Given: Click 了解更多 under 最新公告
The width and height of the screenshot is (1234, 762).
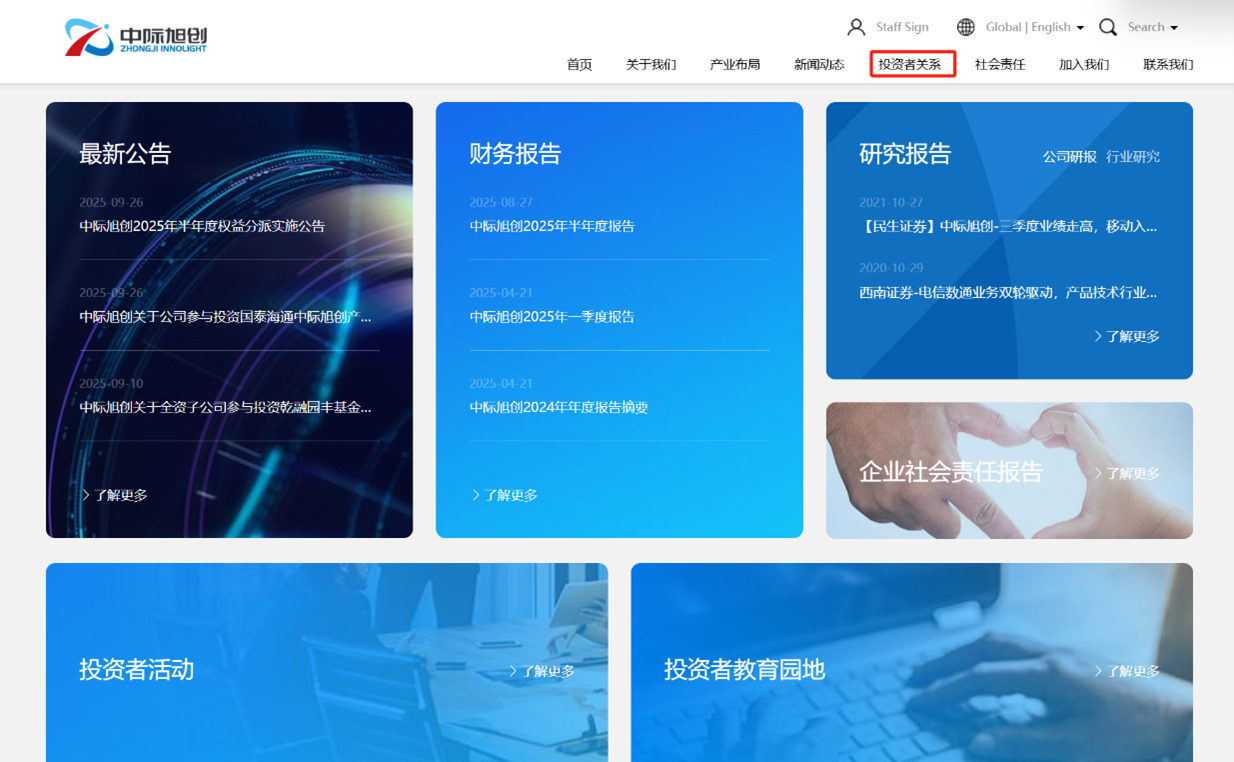Looking at the screenshot, I should (115, 495).
